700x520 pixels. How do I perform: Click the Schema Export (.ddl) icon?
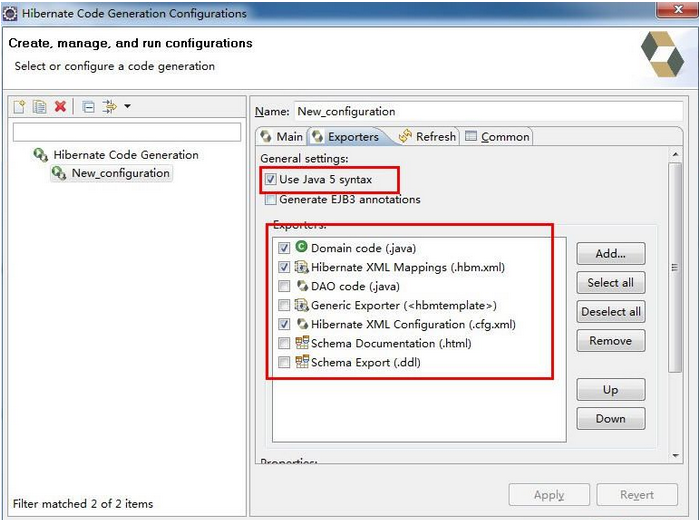[x=301, y=362]
